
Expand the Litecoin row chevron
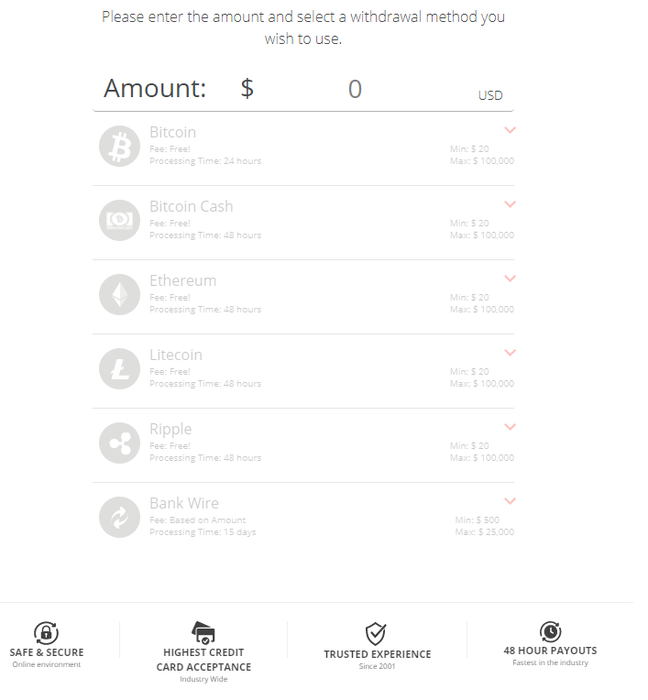point(510,352)
